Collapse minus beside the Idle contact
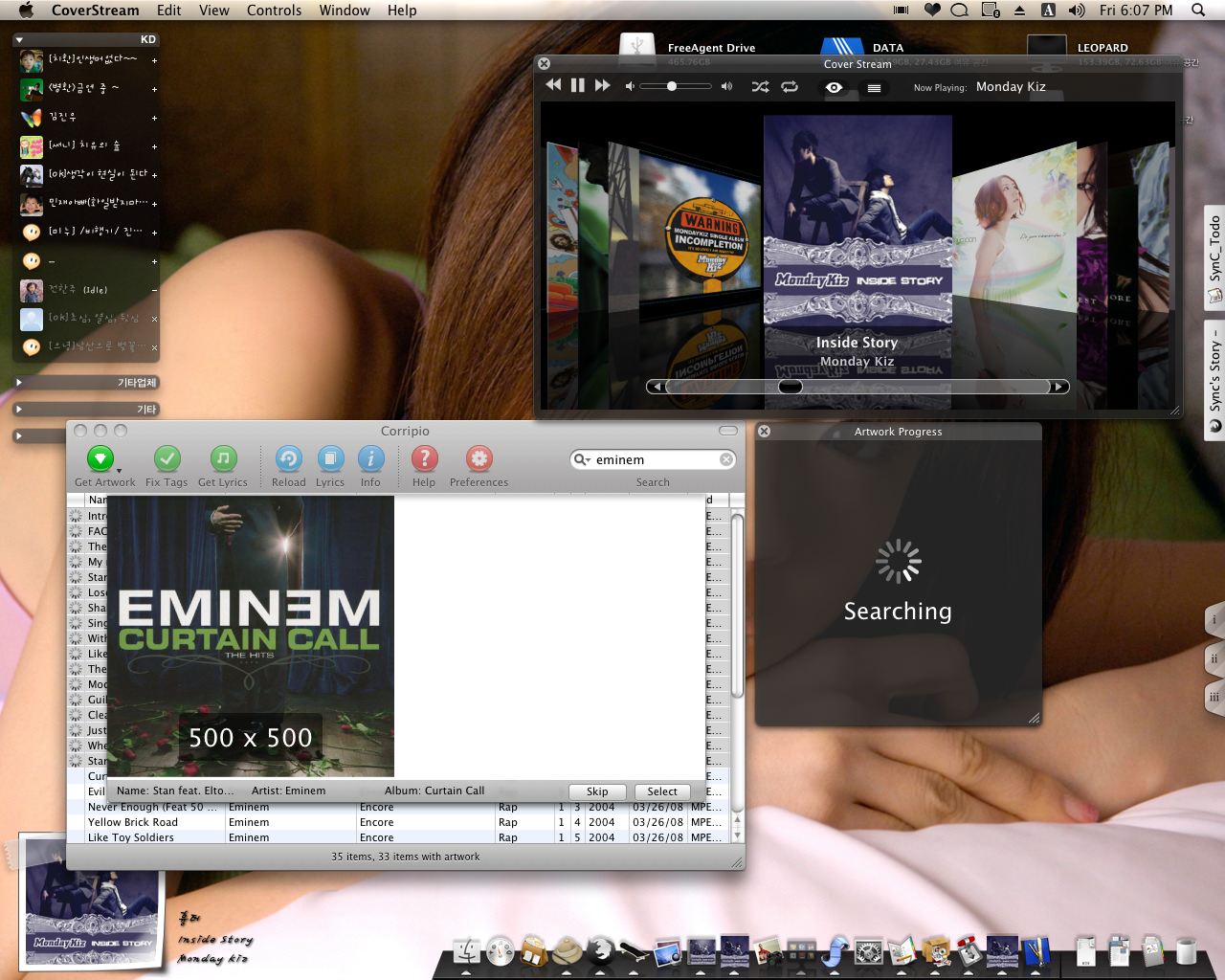The width and height of the screenshot is (1225, 980). [x=154, y=290]
